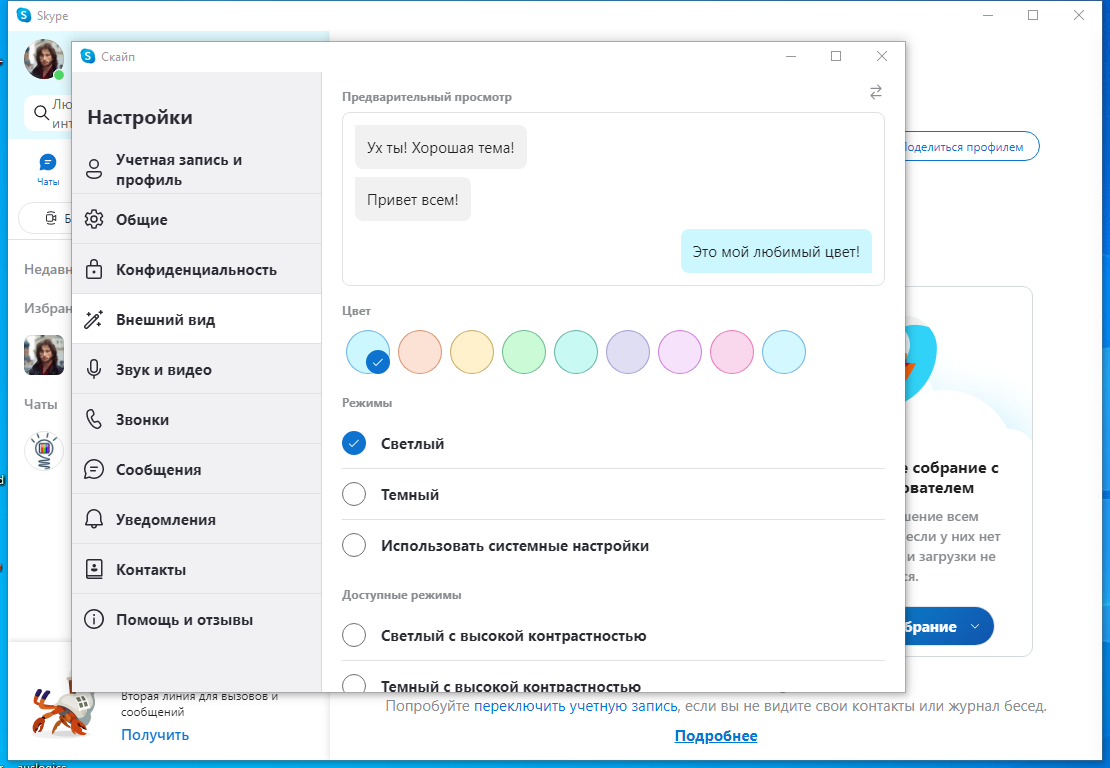This screenshot has width=1110, height=768.
Task: Choose Использовать системные настройки option
Action: tap(354, 545)
